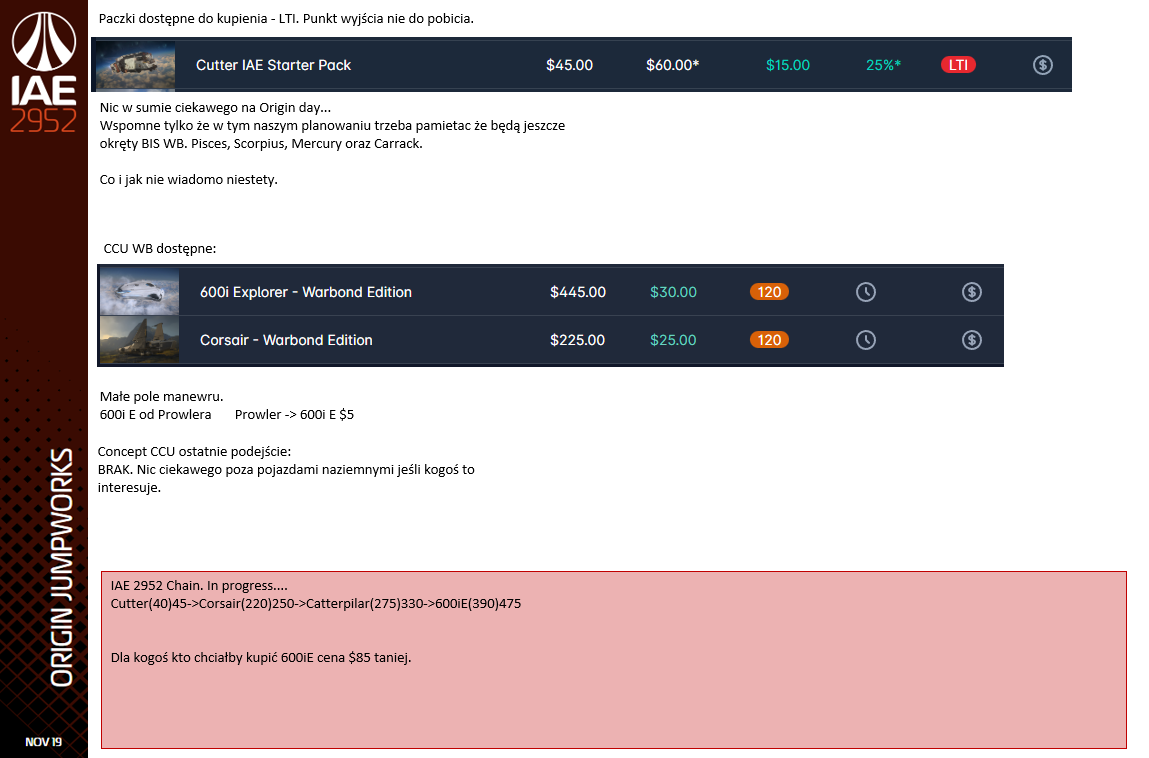Screen dimensions: 1149x758
Task: Select 600i Explorer - Warbond Edition name
Action: (306, 292)
